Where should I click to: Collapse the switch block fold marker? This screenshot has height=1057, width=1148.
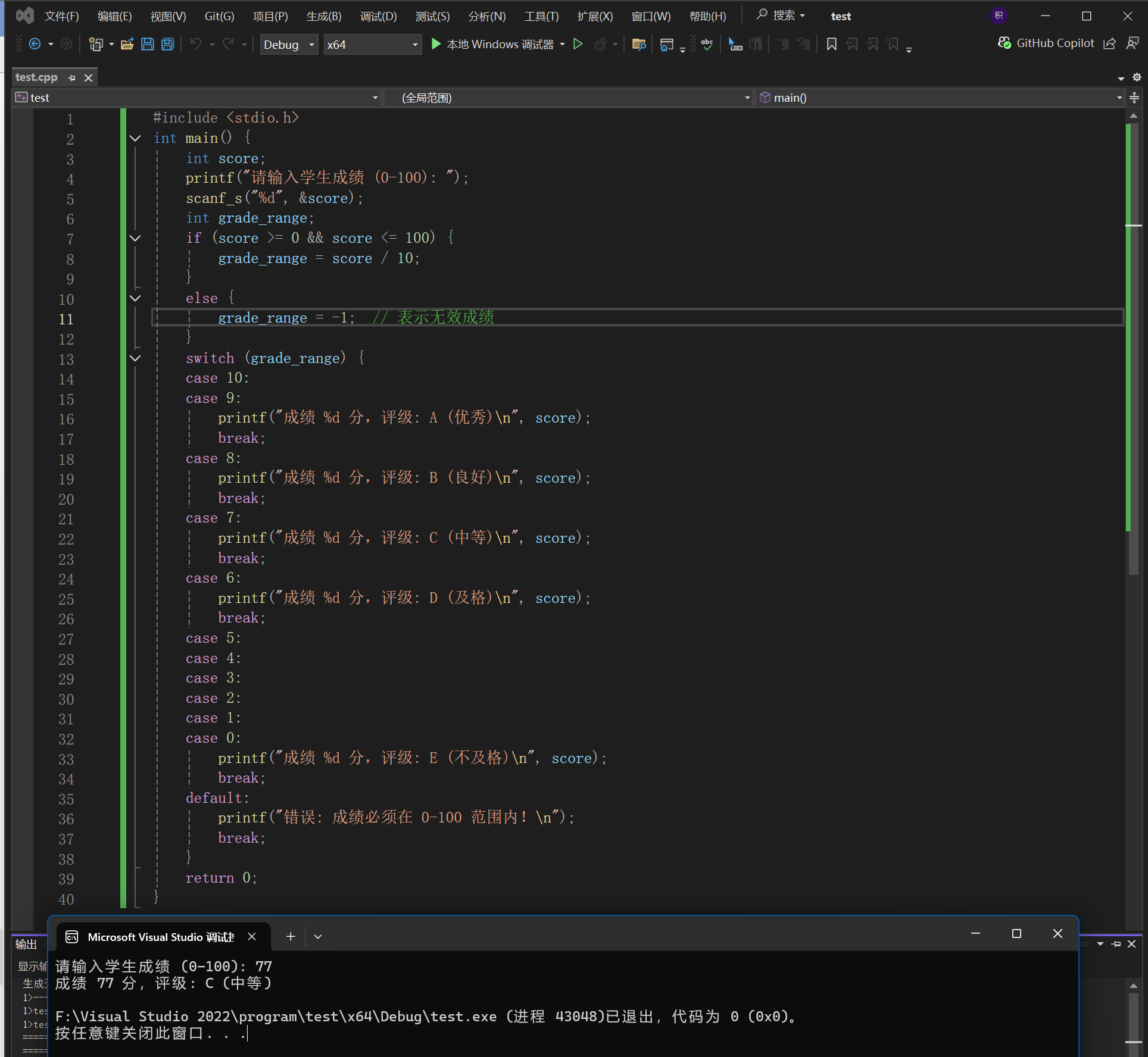[x=135, y=358]
